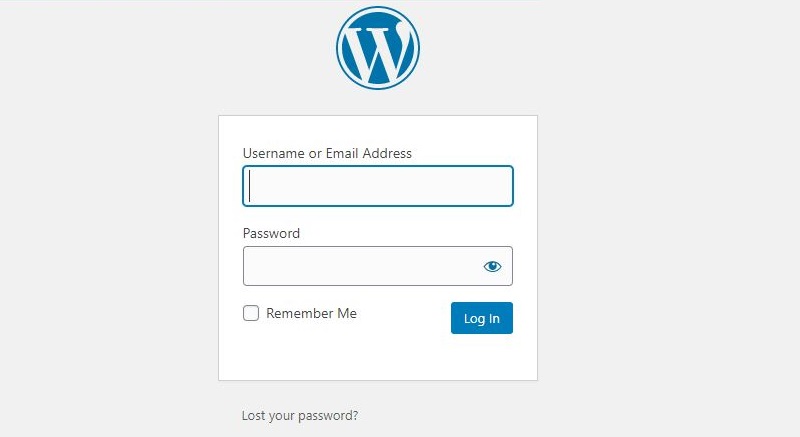Click the word Email in the username label
Image resolution: width=800 pixels, height=437 pixels.
click(x=342, y=153)
